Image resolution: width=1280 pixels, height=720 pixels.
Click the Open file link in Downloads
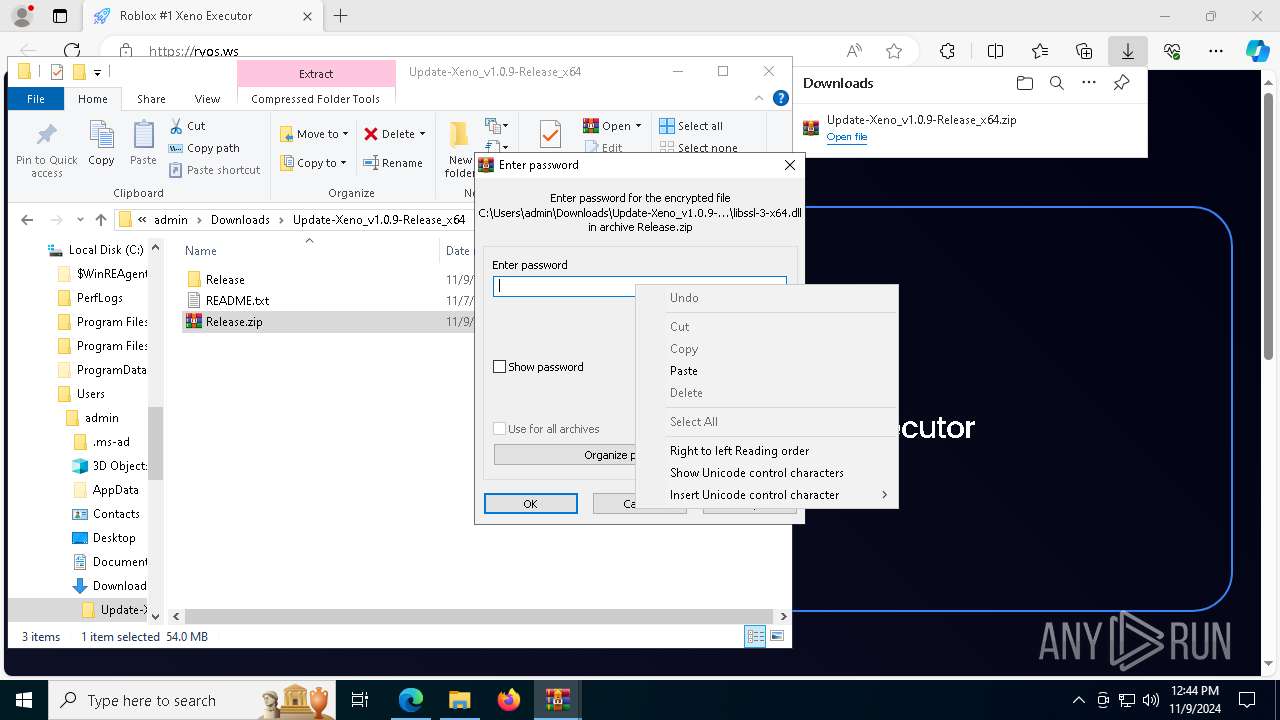tap(847, 137)
